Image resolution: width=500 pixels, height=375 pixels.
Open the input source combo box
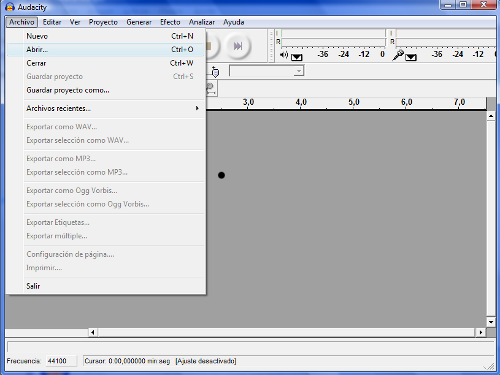coord(266,71)
